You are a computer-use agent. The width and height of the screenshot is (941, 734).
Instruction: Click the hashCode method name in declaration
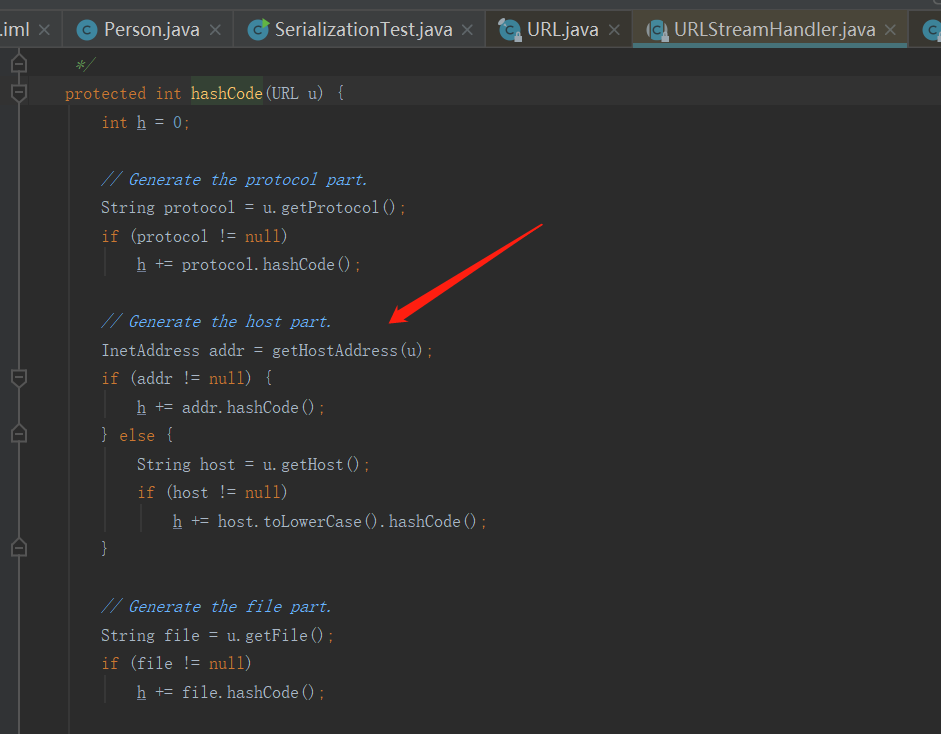coord(226,94)
